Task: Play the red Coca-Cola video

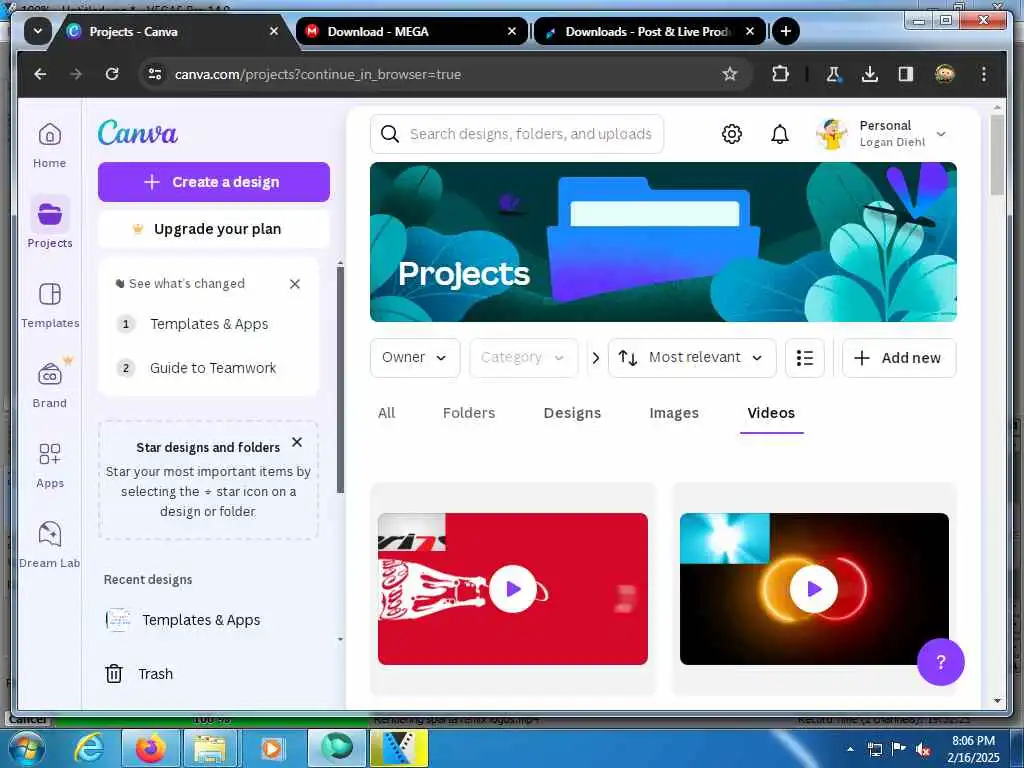Action: (x=513, y=589)
